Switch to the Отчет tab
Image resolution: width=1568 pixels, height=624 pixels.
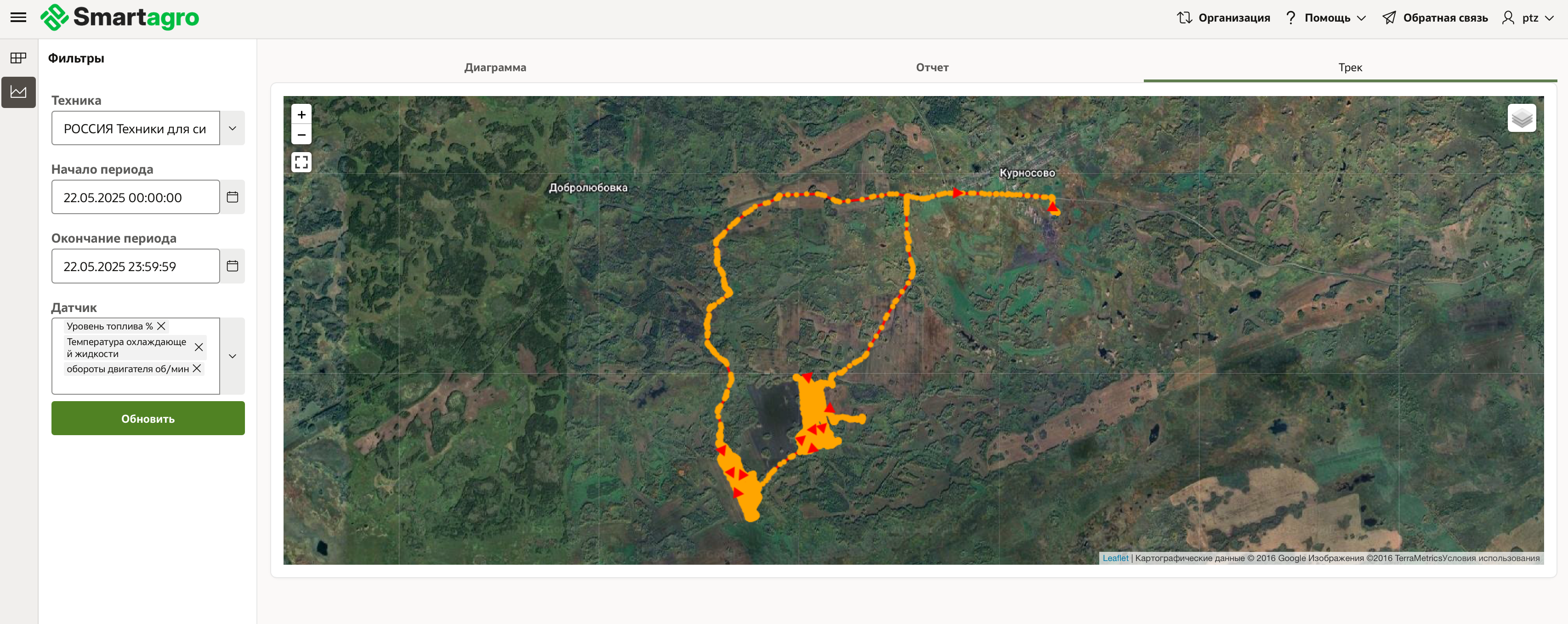[932, 68]
